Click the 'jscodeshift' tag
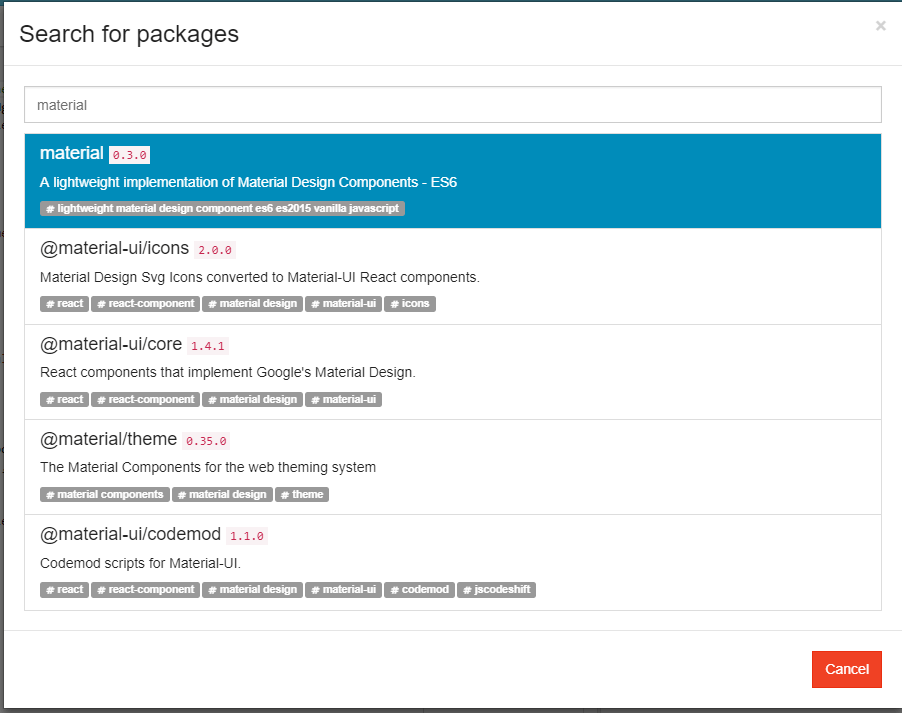The height and width of the screenshot is (713, 902). (x=496, y=589)
